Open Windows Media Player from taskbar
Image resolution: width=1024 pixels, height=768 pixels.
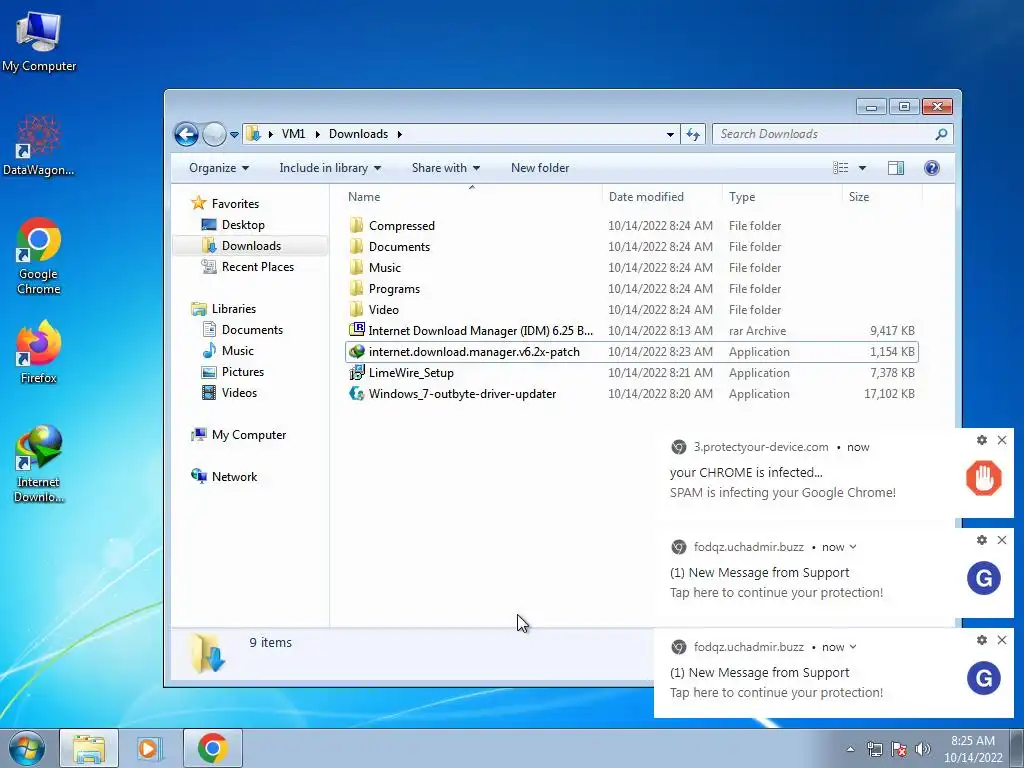coord(150,748)
